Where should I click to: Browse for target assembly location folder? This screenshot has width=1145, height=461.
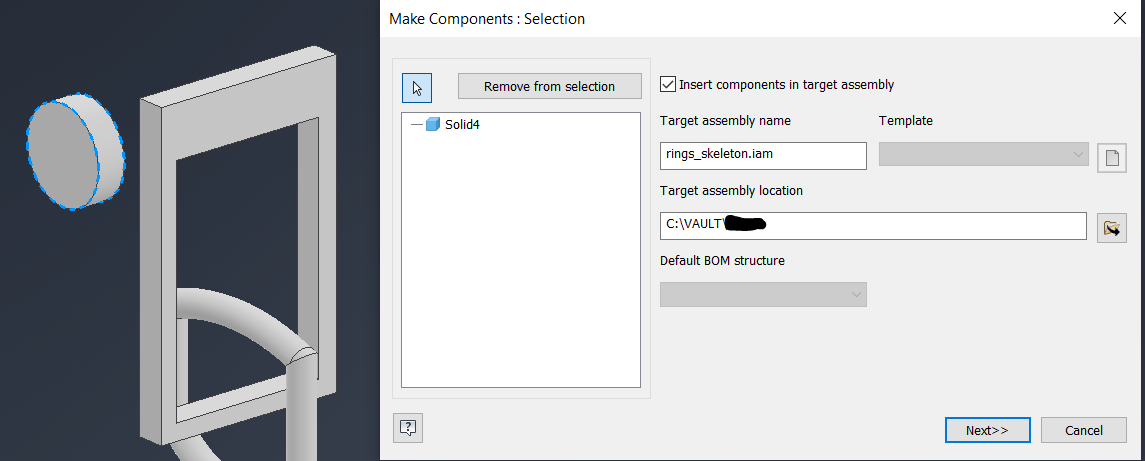pos(1111,228)
